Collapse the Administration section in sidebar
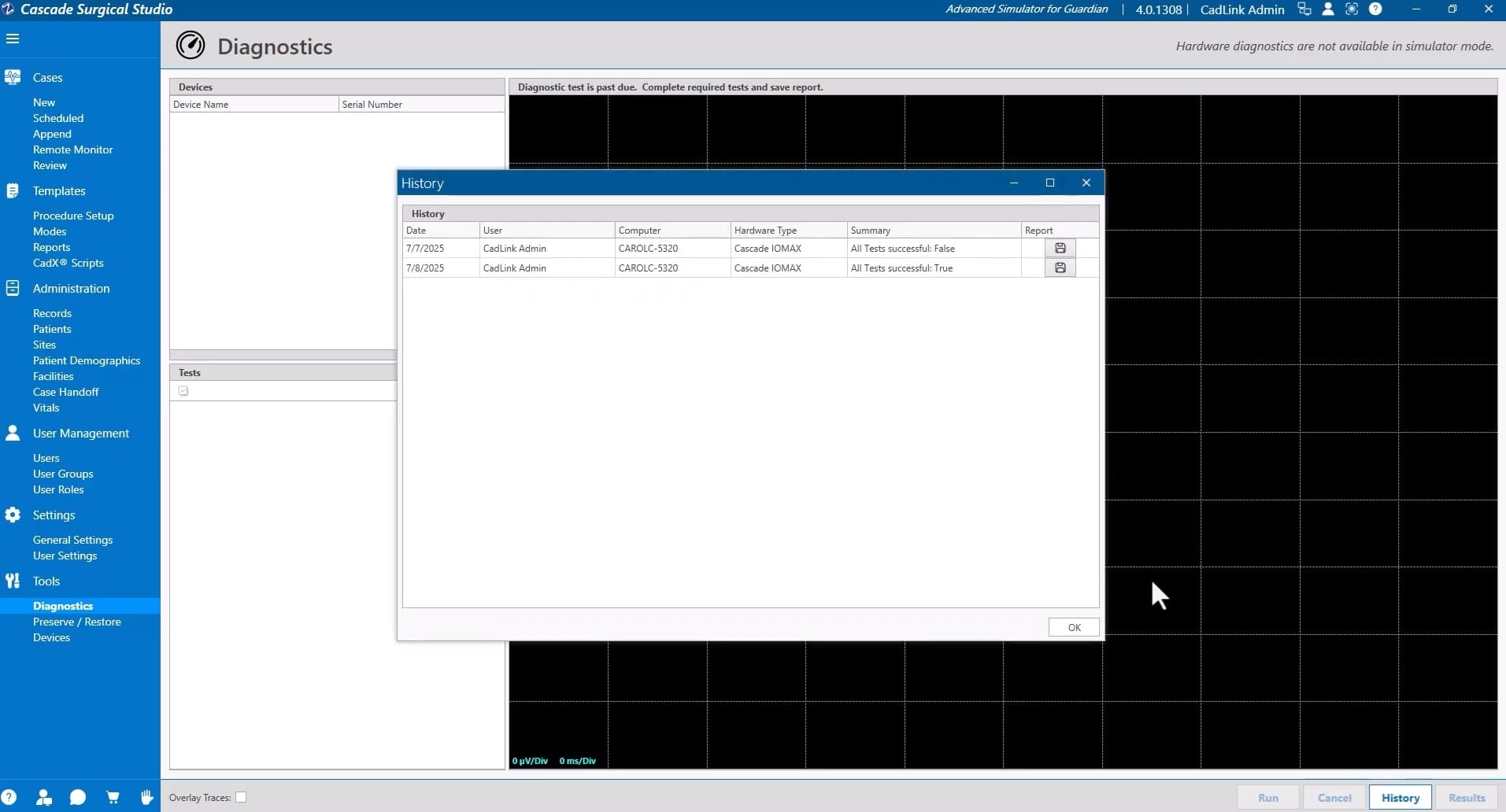 click(x=71, y=289)
